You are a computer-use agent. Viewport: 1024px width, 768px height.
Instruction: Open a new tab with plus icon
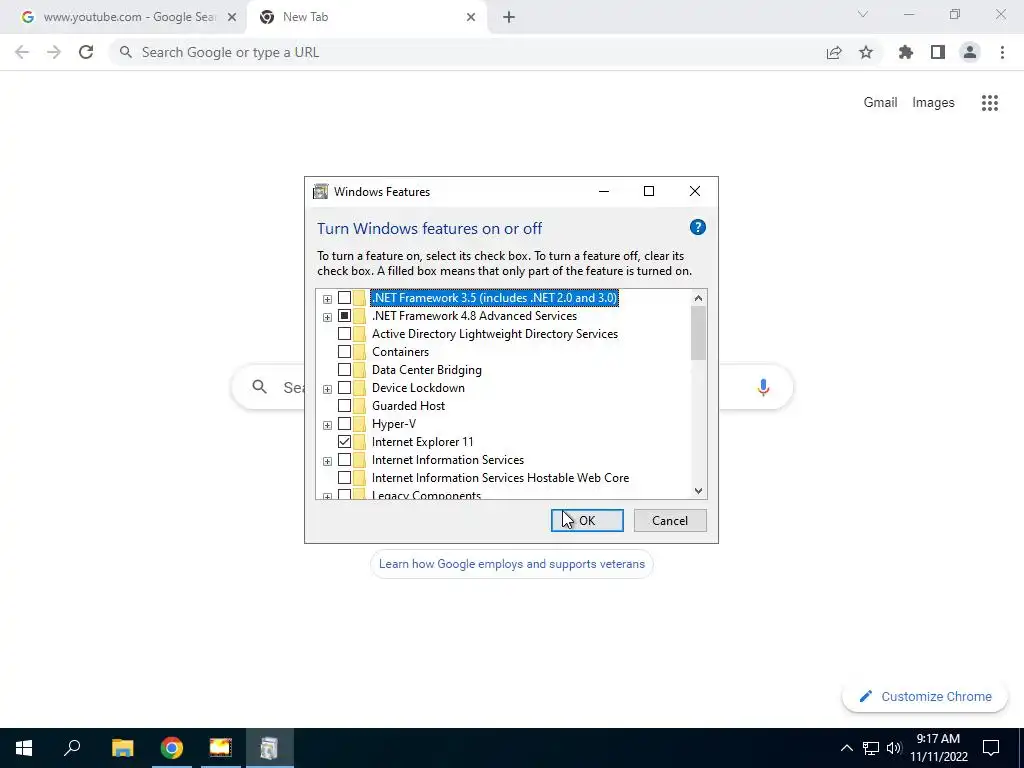click(x=509, y=18)
